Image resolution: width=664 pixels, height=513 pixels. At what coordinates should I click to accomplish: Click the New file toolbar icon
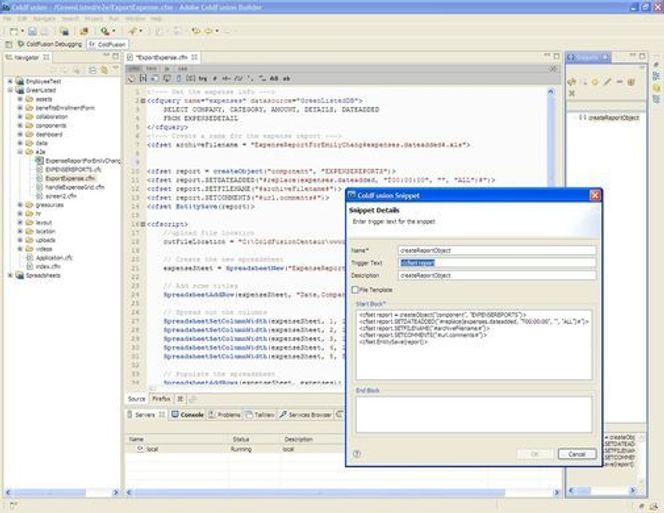(x=14, y=31)
